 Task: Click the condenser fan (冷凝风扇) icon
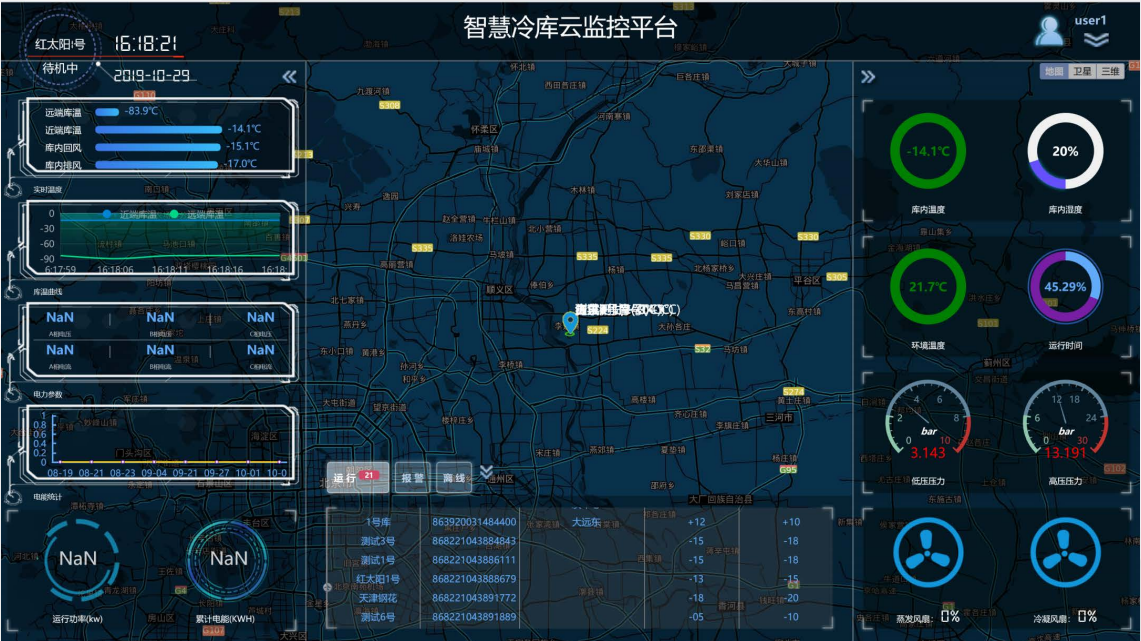1065,552
